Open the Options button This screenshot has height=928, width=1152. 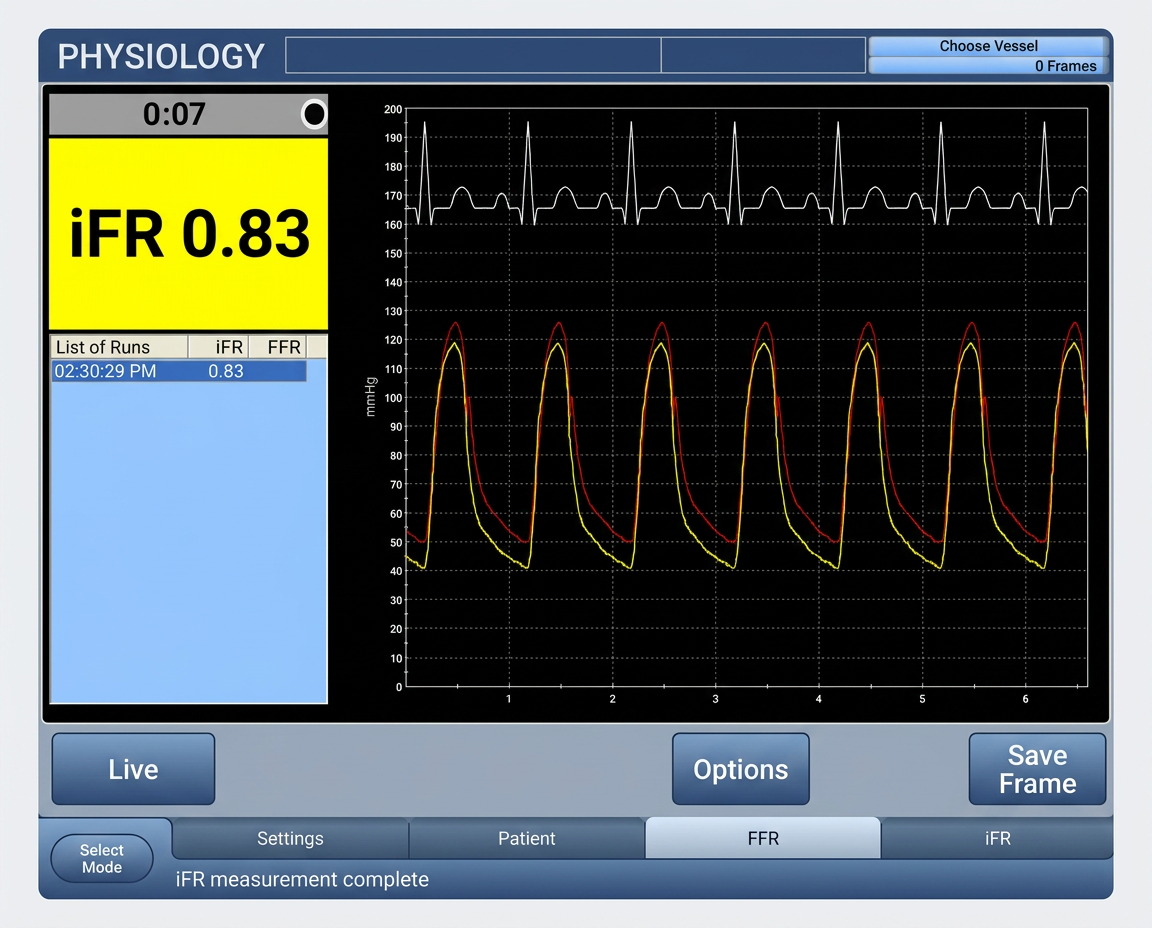(741, 769)
